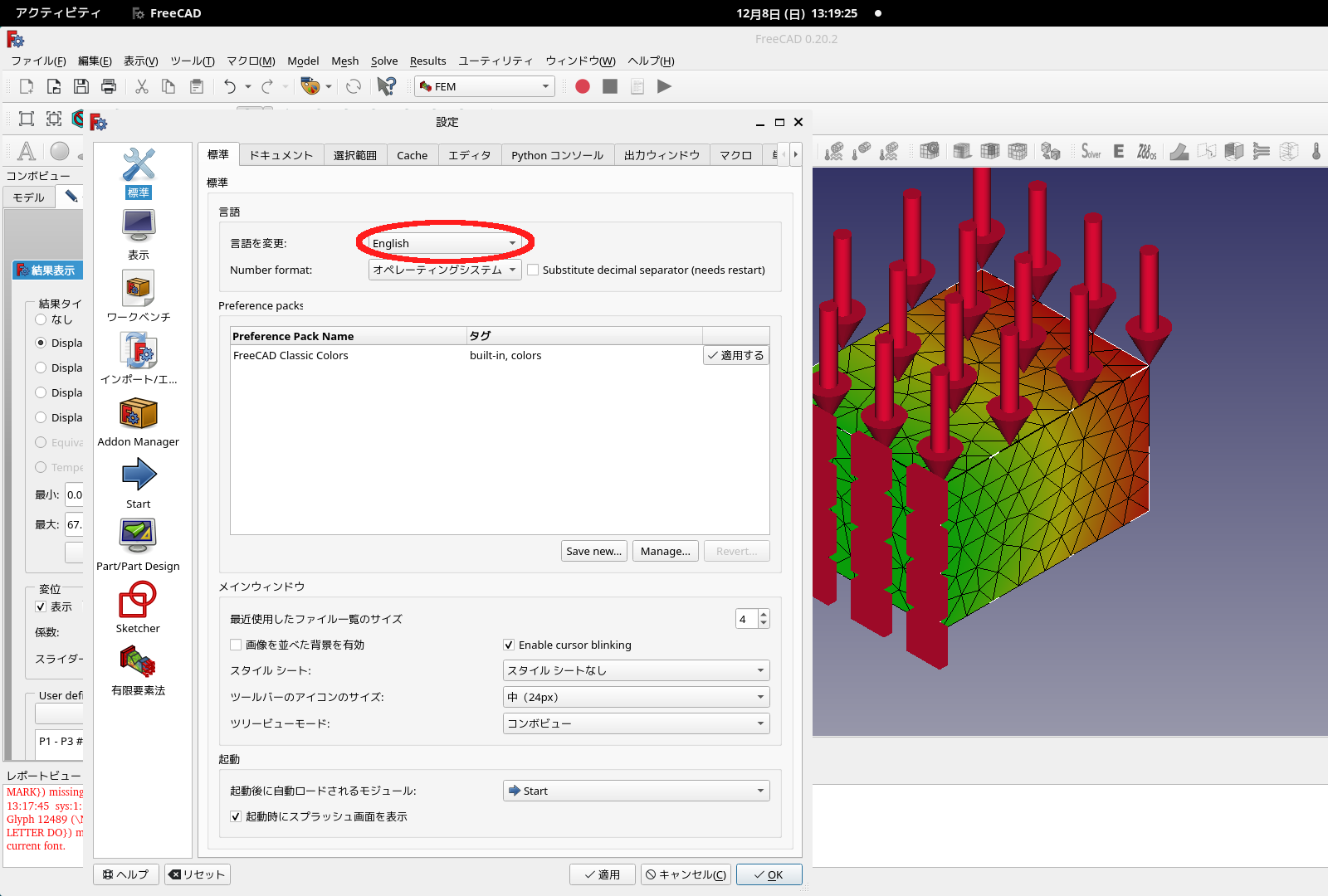1328x896 pixels.
Task: Open the tree view mode (コンボビュー) dropdown
Action: [637, 723]
